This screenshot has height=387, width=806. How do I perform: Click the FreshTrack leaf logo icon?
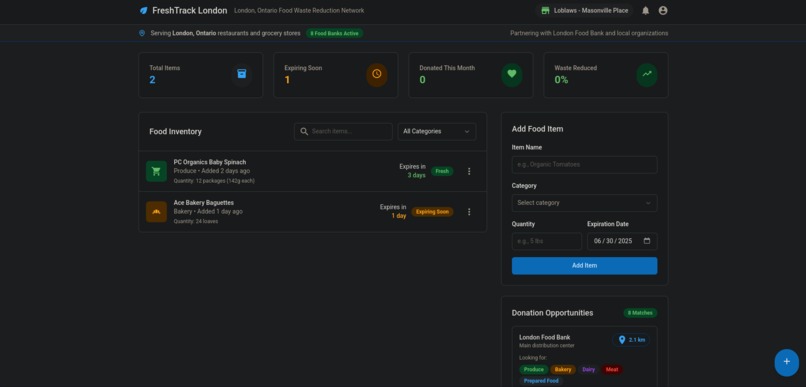[x=143, y=10]
